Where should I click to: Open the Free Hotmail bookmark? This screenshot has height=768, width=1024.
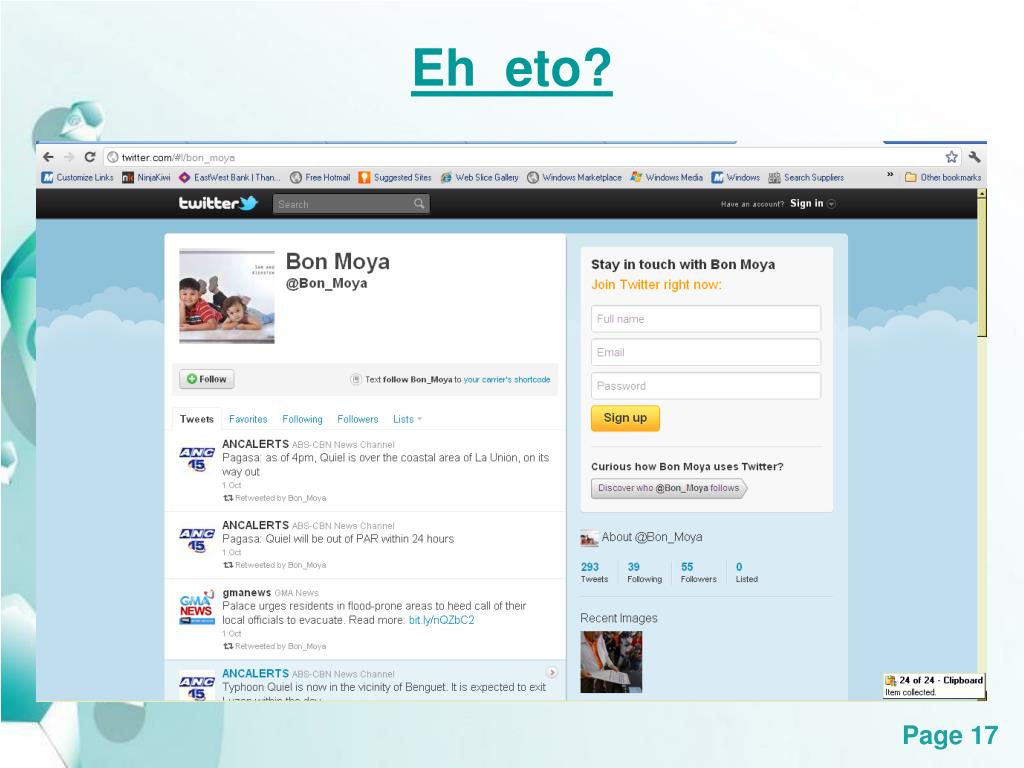point(320,177)
